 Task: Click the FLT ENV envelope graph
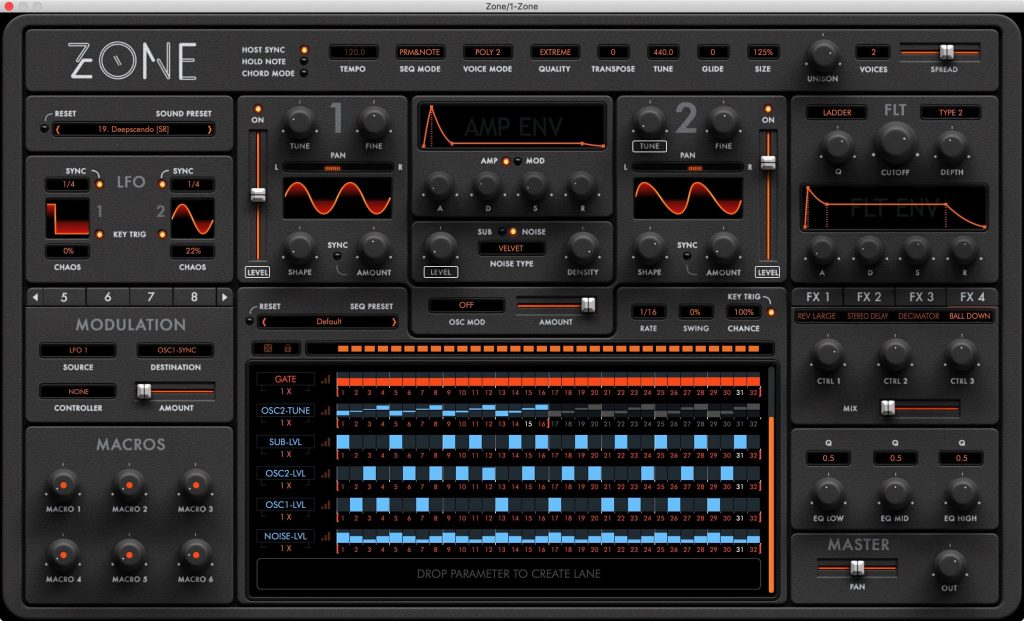(x=894, y=208)
